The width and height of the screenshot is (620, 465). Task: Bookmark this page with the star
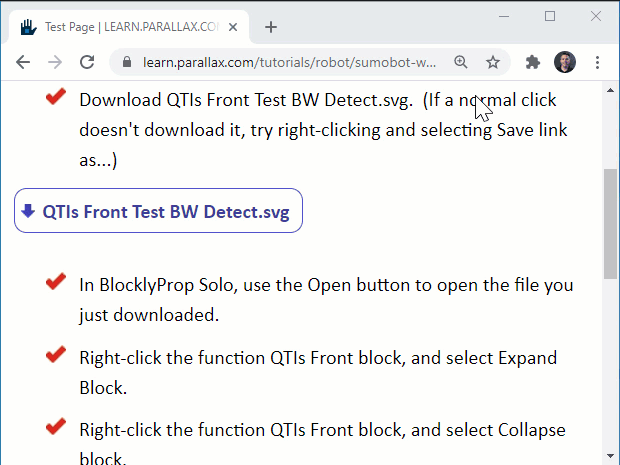pyautogui.click(x=493, y=62)
